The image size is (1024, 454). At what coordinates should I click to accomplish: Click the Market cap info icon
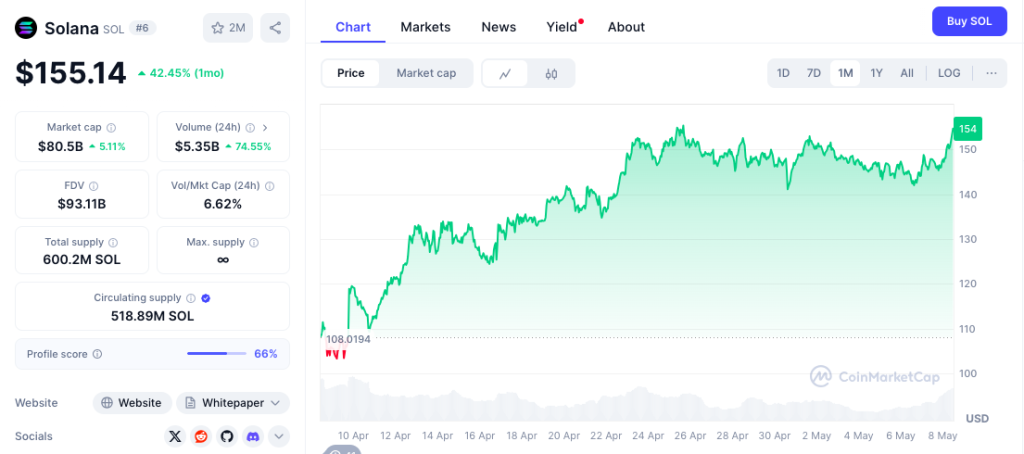[x=112, y=128]
